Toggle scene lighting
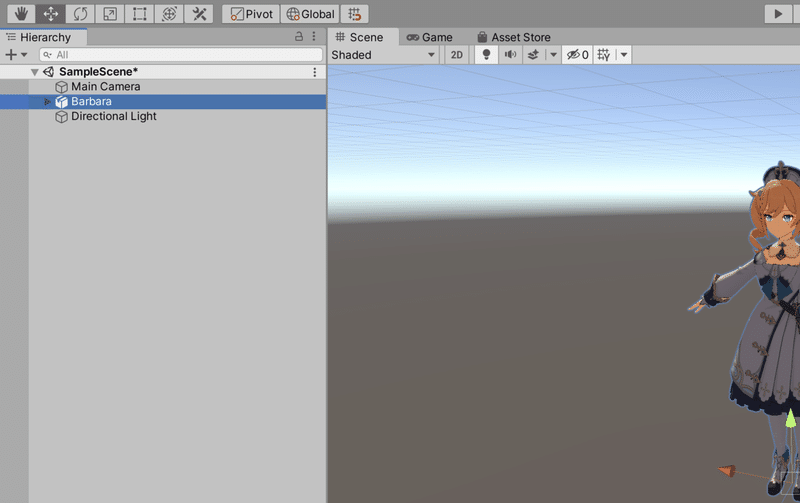 [x=486, y=55]
